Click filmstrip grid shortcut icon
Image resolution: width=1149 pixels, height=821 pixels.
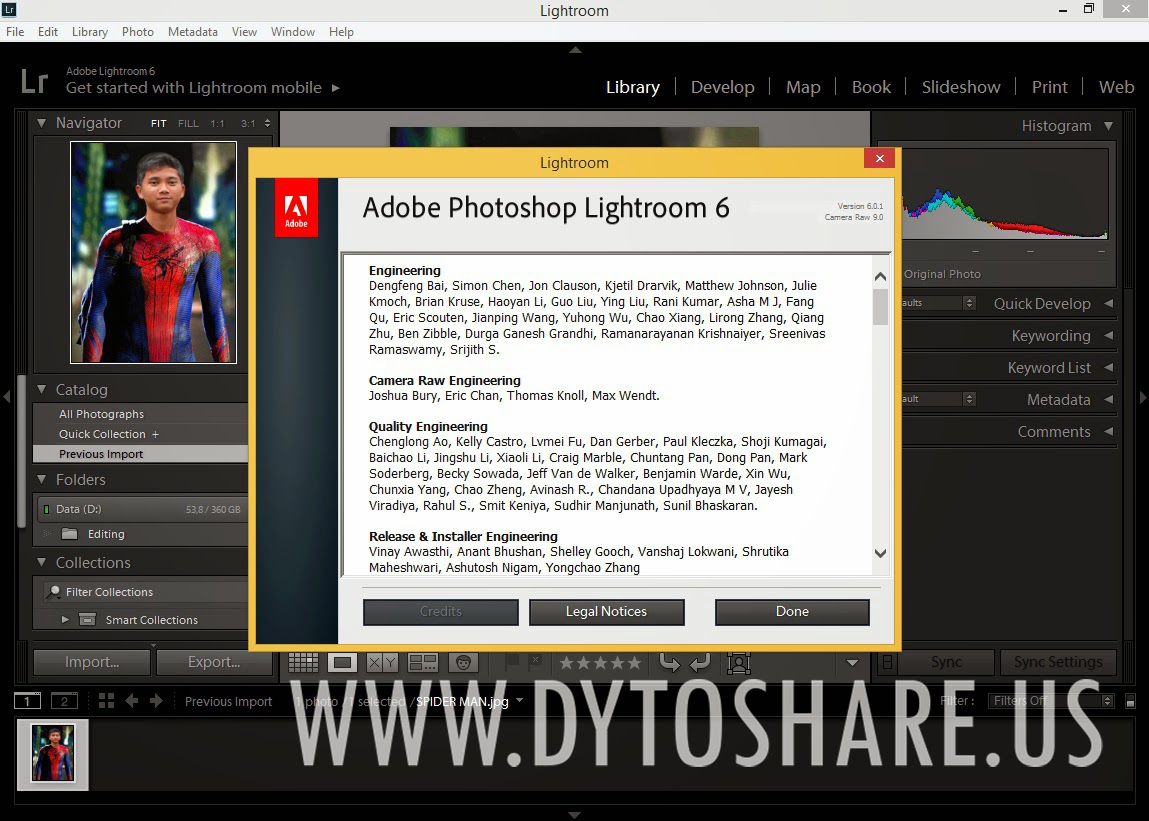pos(106,701)
